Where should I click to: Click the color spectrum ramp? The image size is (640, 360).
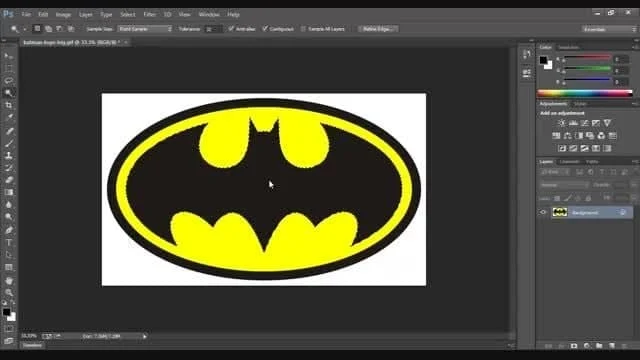coord(585,93)
